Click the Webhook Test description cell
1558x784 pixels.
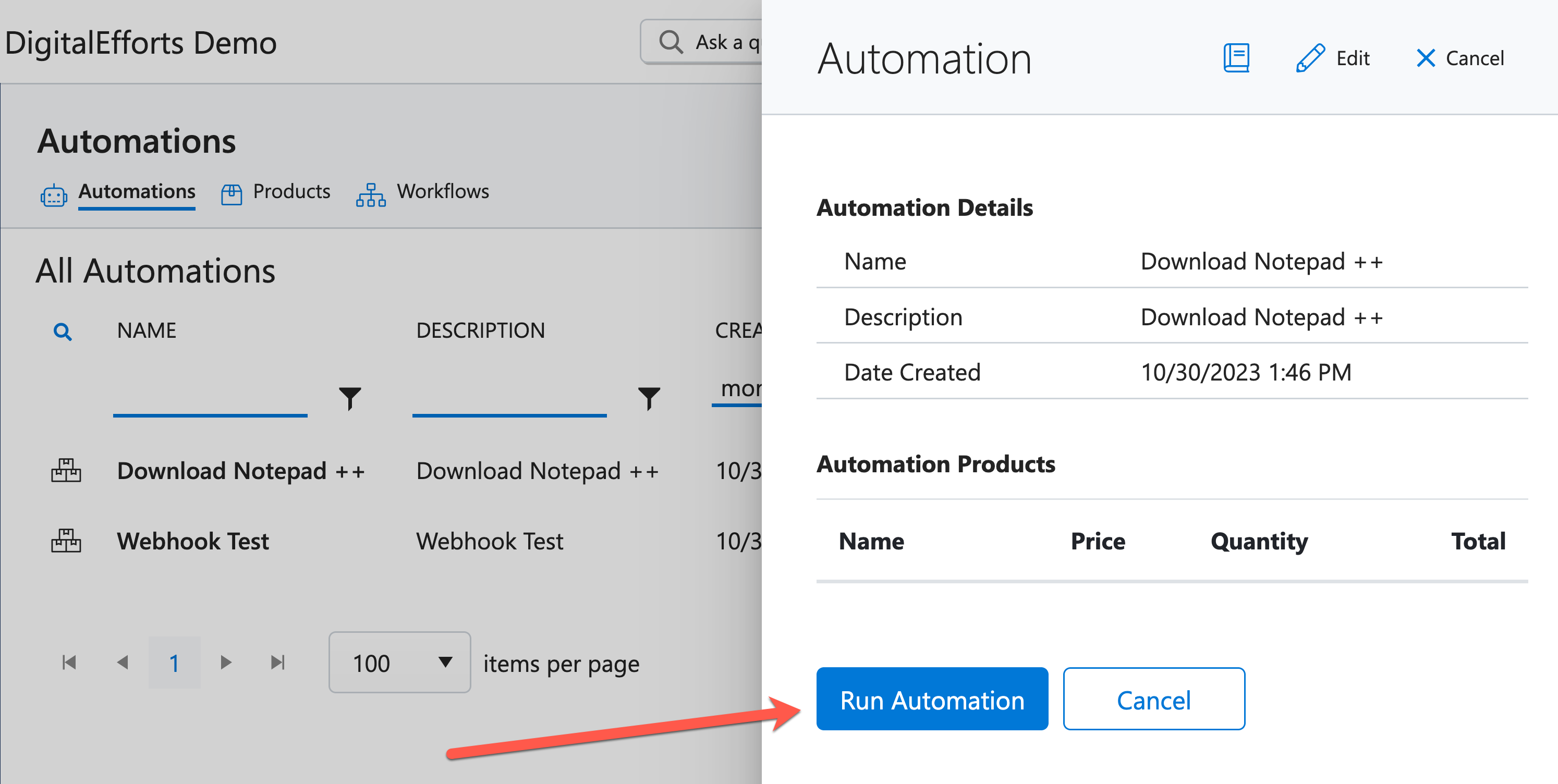489,541
